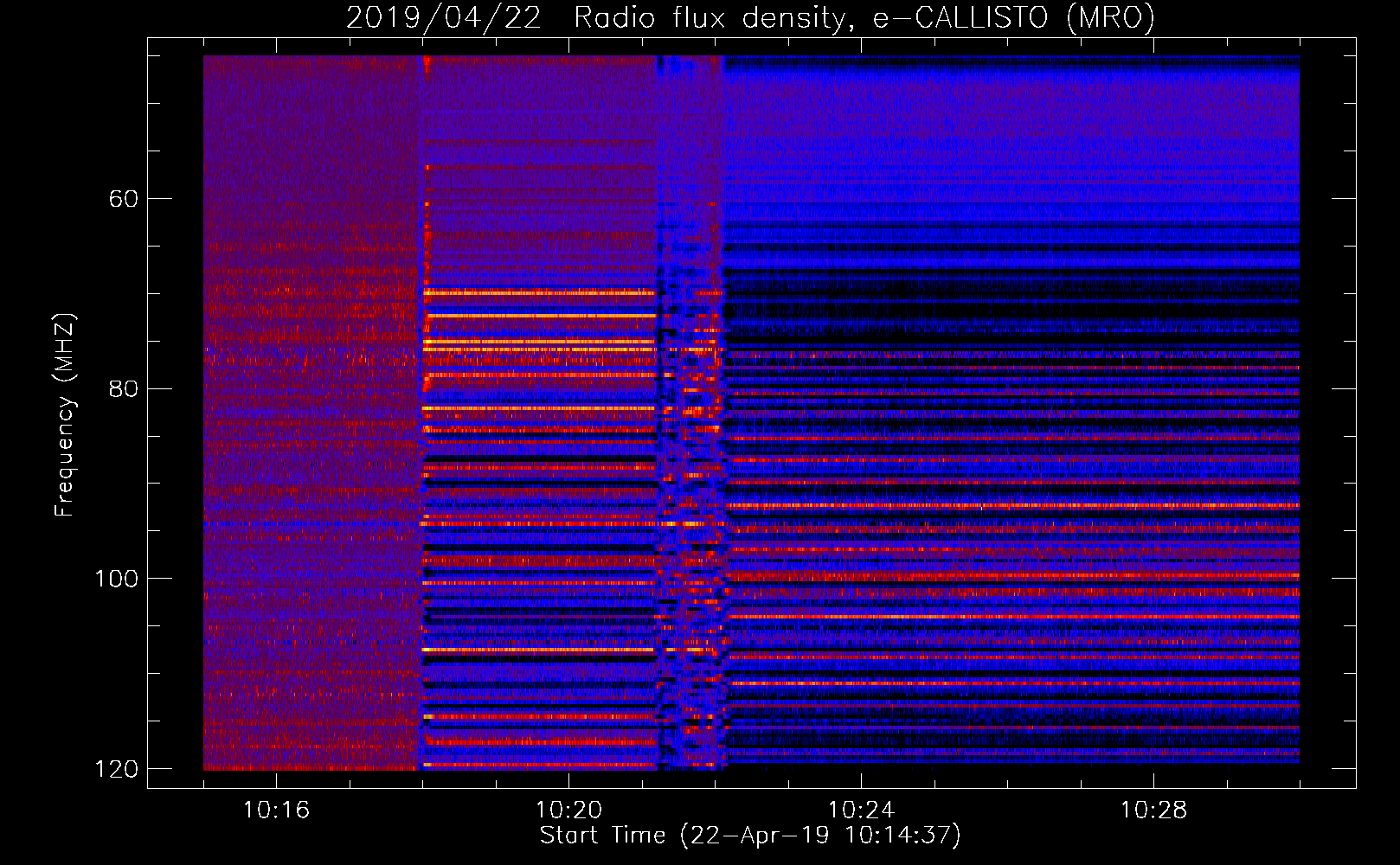Click the 10:28 time tick label
Image resolution: width=1400 pixels, height=865 pixels.
[x=1153, y=810]
